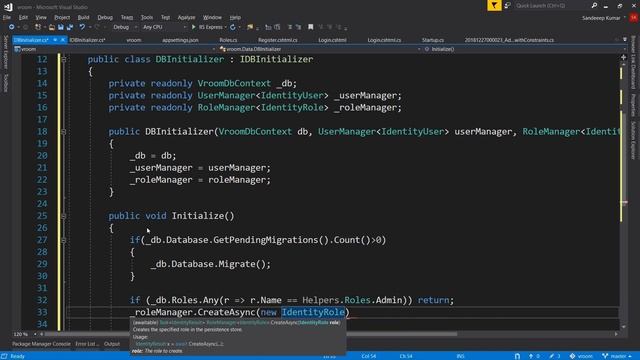The width and height of the screenshot is (640, 360).
Task: Open the Tools menu
Action: pyautogui.click(x=147, y=18)
